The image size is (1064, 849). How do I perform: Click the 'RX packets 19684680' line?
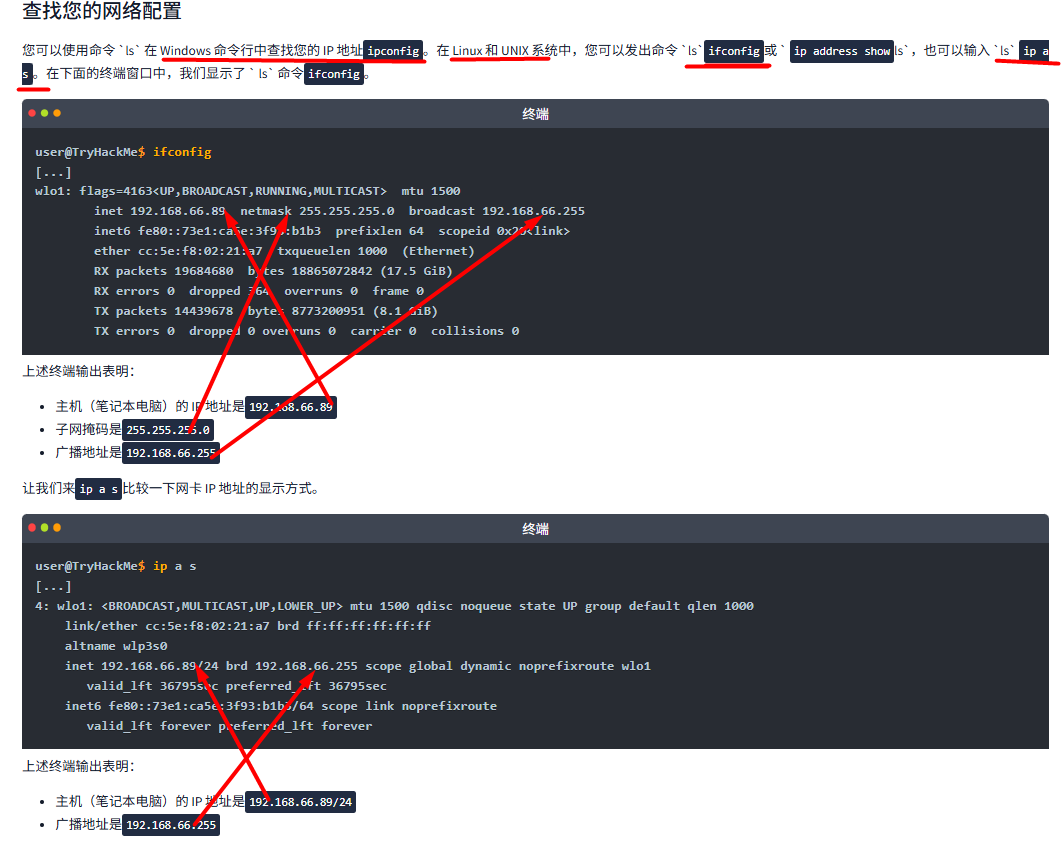(273, 271)
